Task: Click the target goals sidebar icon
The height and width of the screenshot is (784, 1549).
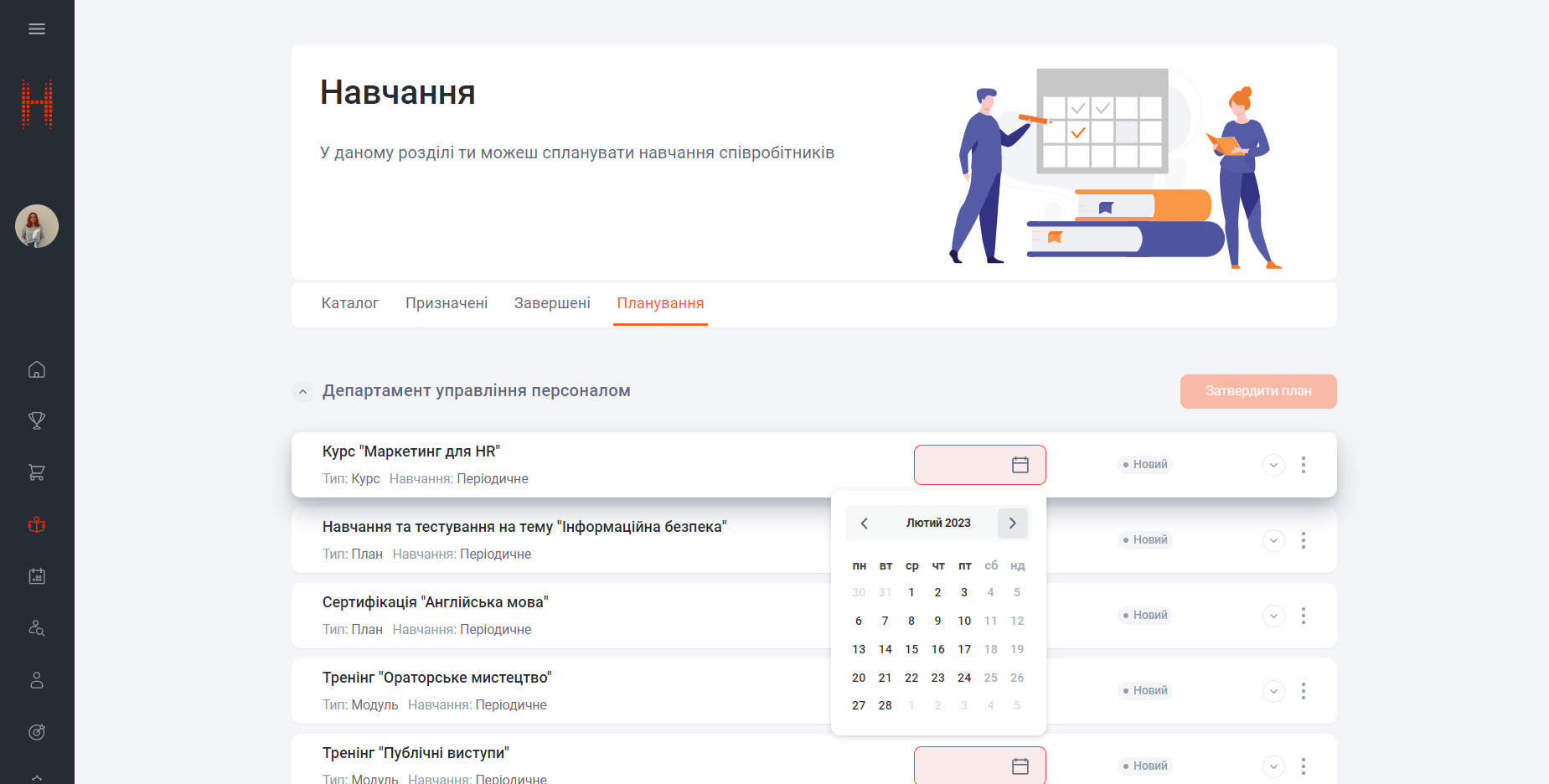Action: point(37,732)
